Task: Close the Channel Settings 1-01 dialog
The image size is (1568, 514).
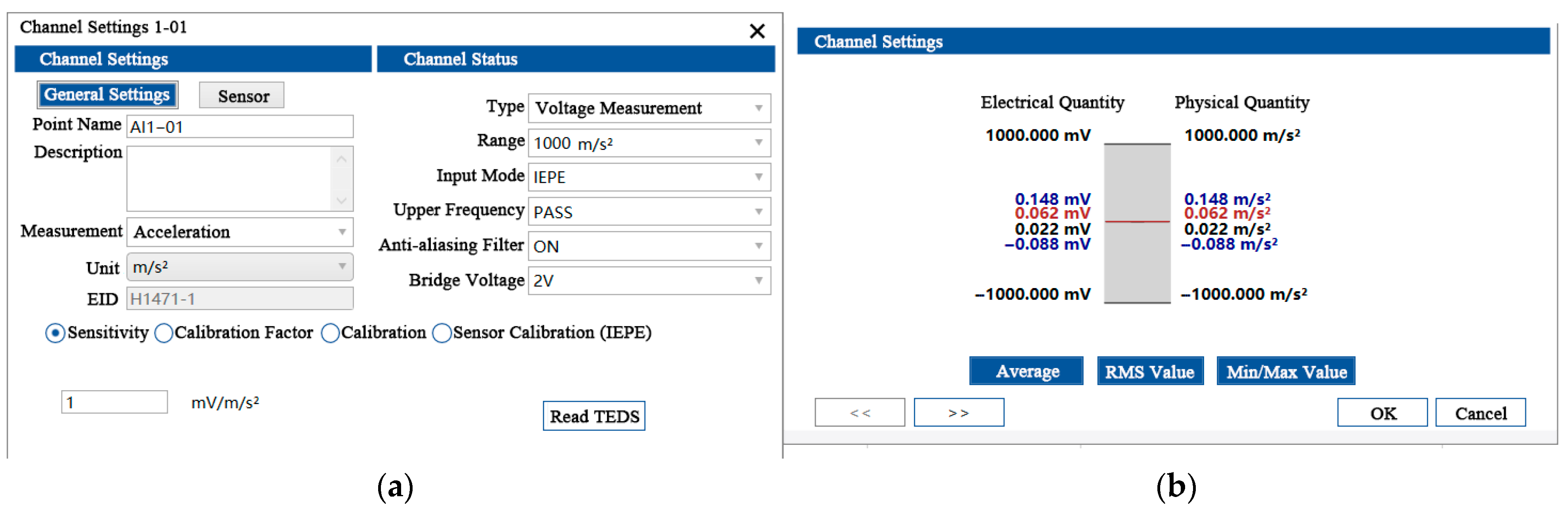Action: click(x=757, y=31)
